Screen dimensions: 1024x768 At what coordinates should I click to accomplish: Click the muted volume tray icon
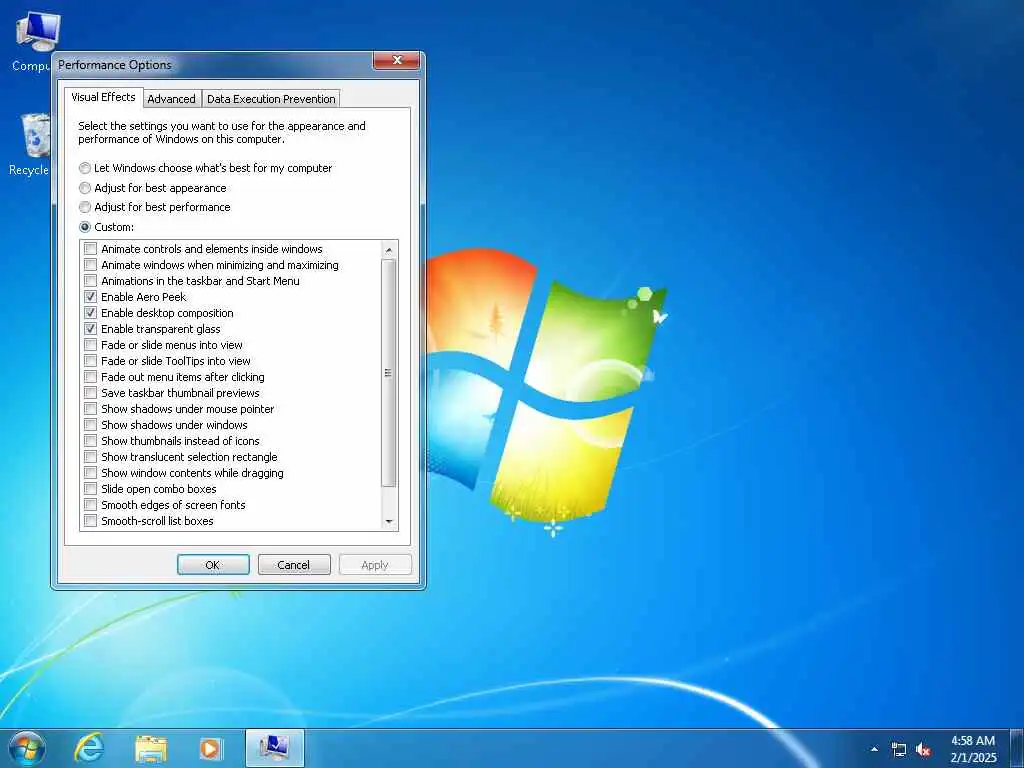point(923,750)
